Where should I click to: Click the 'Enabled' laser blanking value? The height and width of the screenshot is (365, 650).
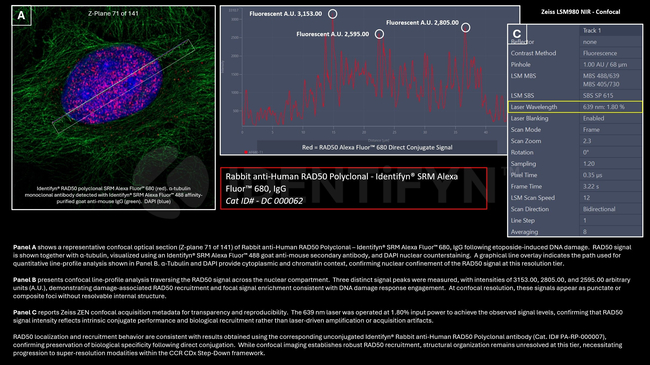(x=593, y=118)
